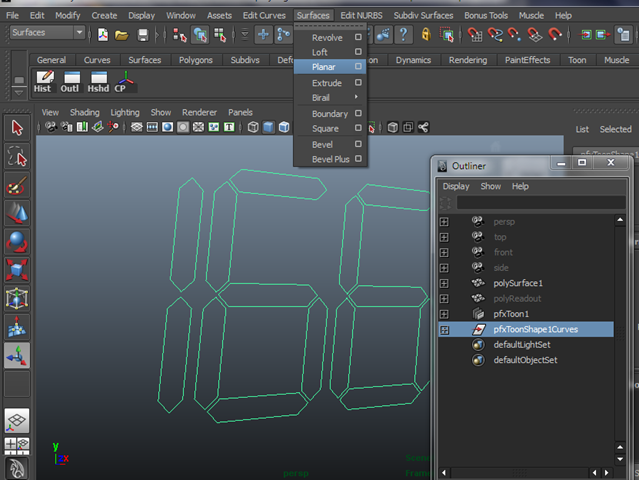Open the Rendering shelf tab

coord(468,60)
